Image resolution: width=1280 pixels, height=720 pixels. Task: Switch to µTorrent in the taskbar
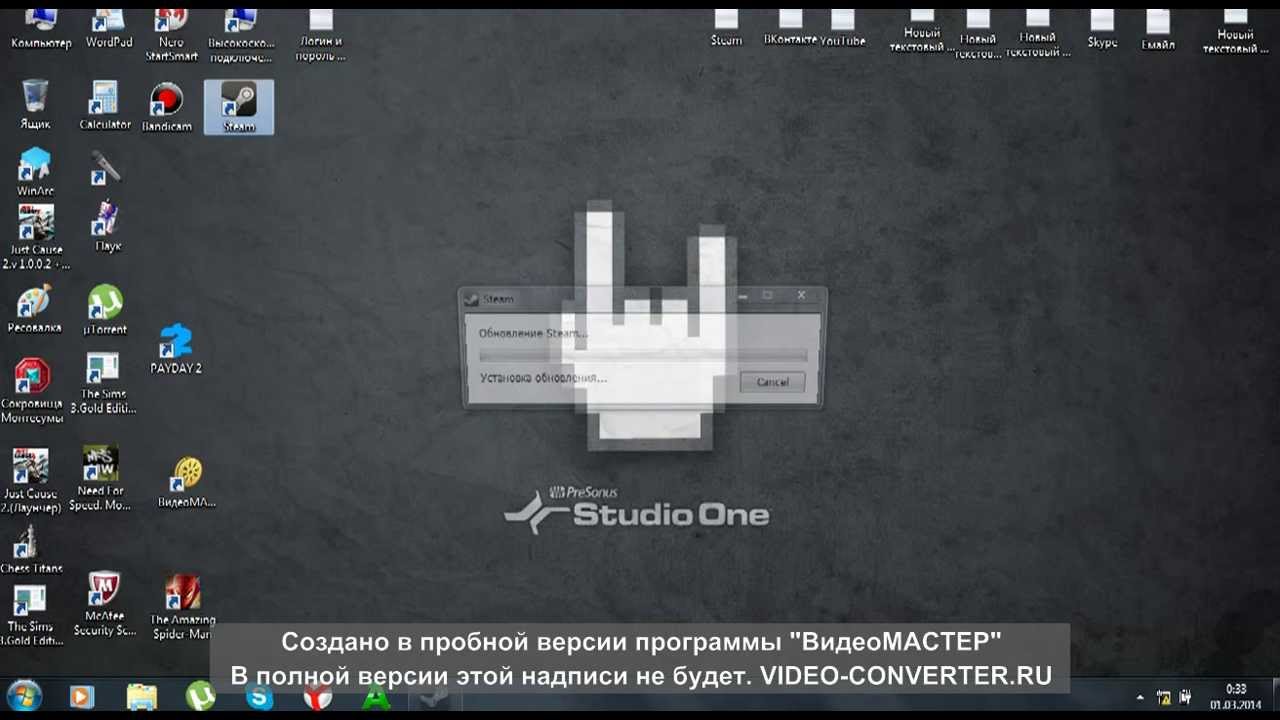tap(201, 697)
